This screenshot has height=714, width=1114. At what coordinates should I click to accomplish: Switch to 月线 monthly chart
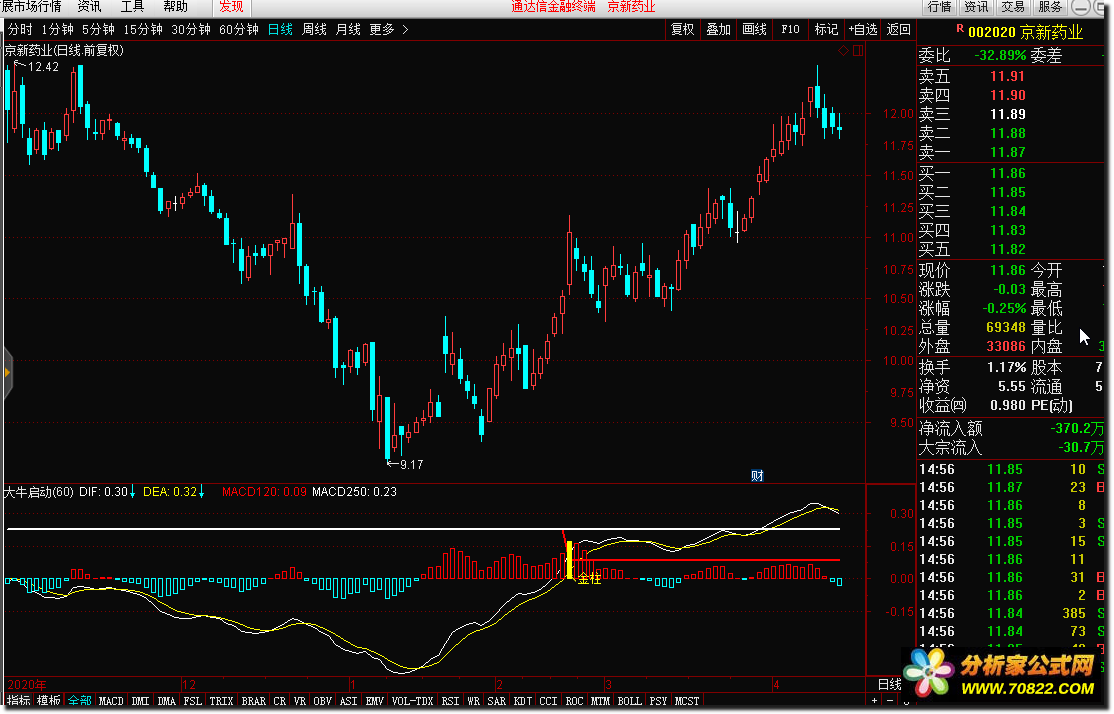(348, 29)
